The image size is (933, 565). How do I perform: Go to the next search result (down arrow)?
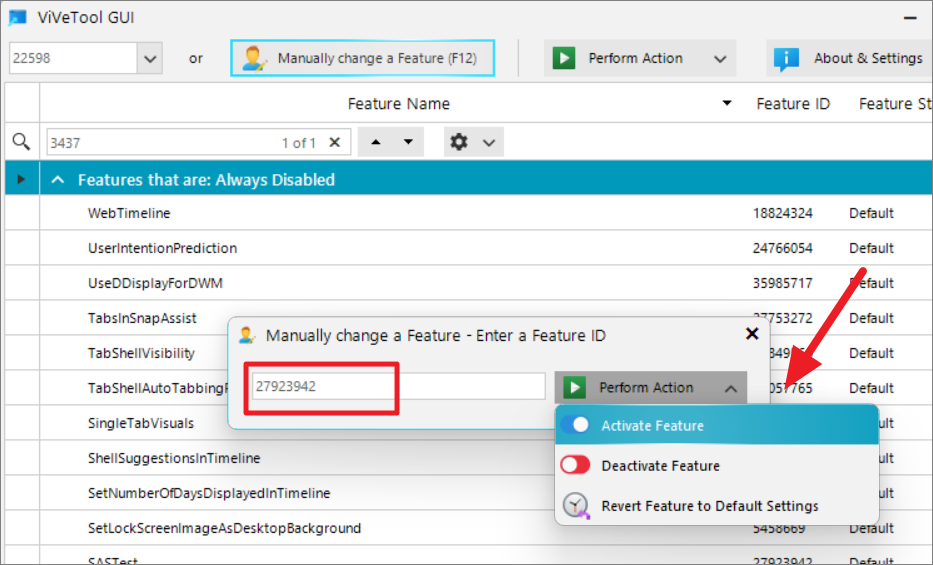tap(408, 142)
